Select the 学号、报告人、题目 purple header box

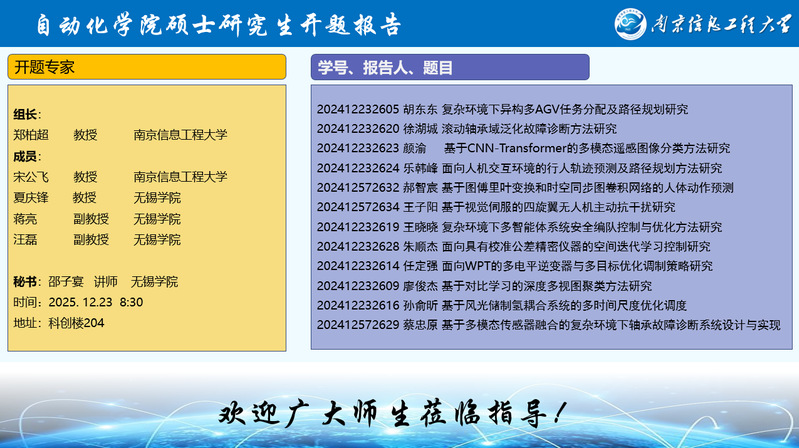pos(449,67)
